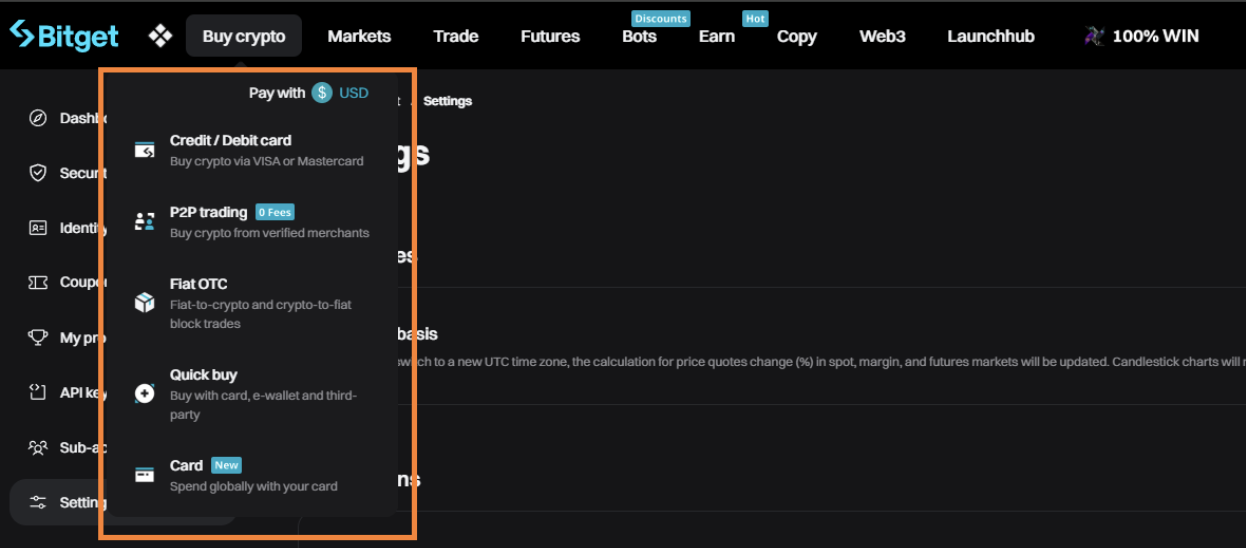Click the Dashboard compass icon in sidebar

[x=38, y=118]
